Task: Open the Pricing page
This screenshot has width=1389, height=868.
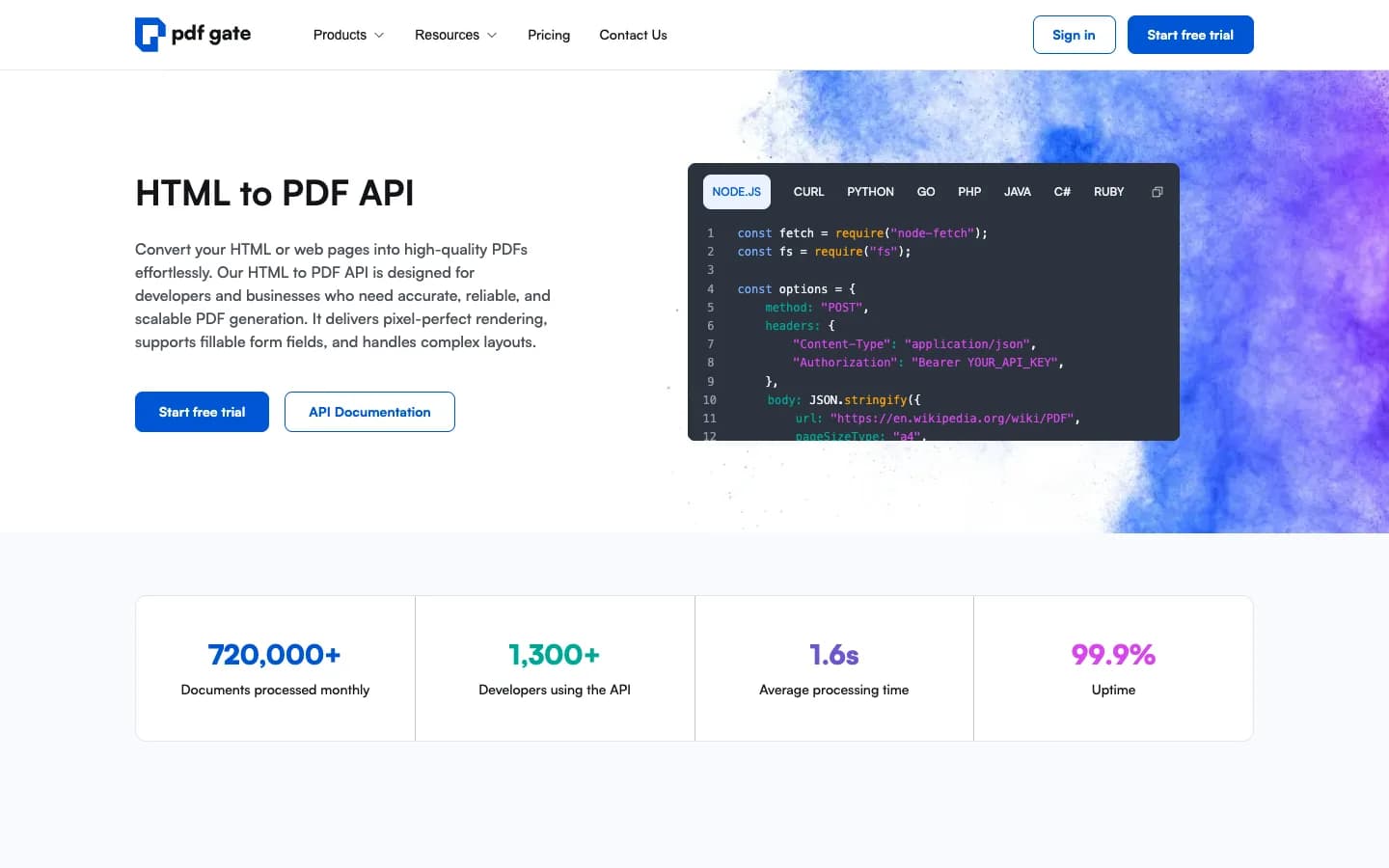Action: (549, 35)
